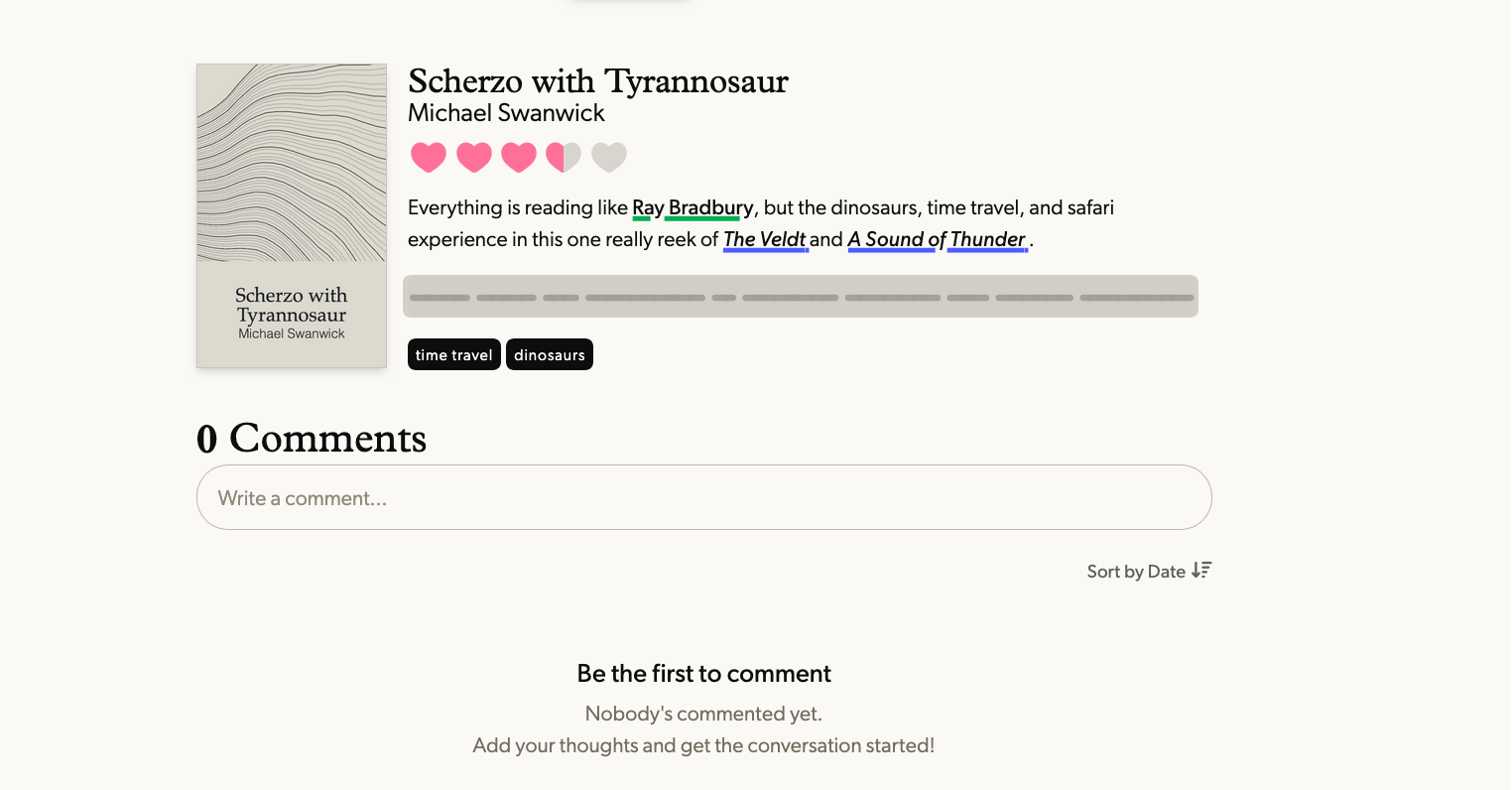1512x790 pixels.
Task: Click the sort order descending icon
Action: pos(1201,571)
